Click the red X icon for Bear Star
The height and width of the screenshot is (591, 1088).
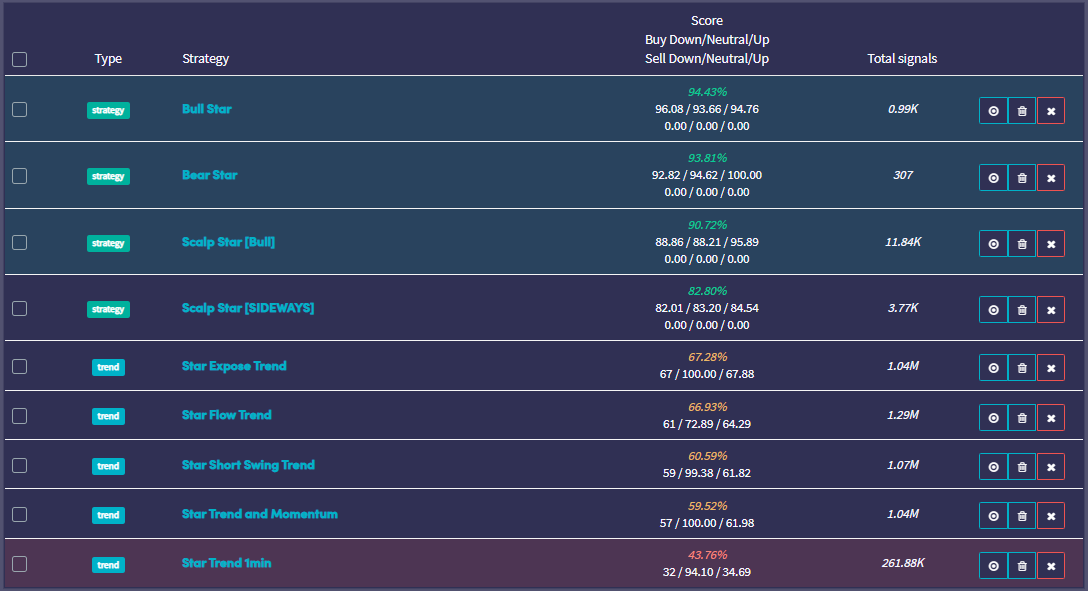tap(1051, 178)
